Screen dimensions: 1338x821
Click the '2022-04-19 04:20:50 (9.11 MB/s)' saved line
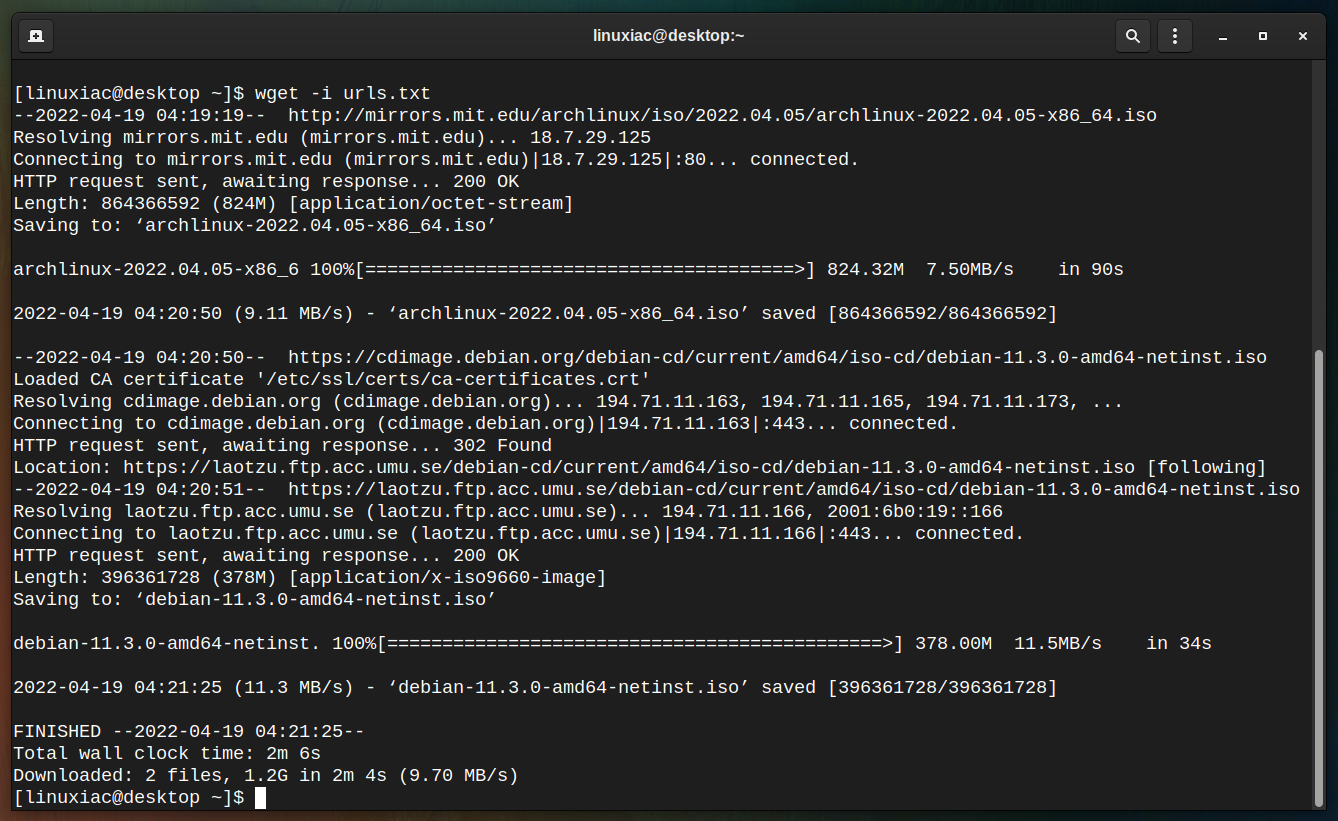(x=535, y=313)
